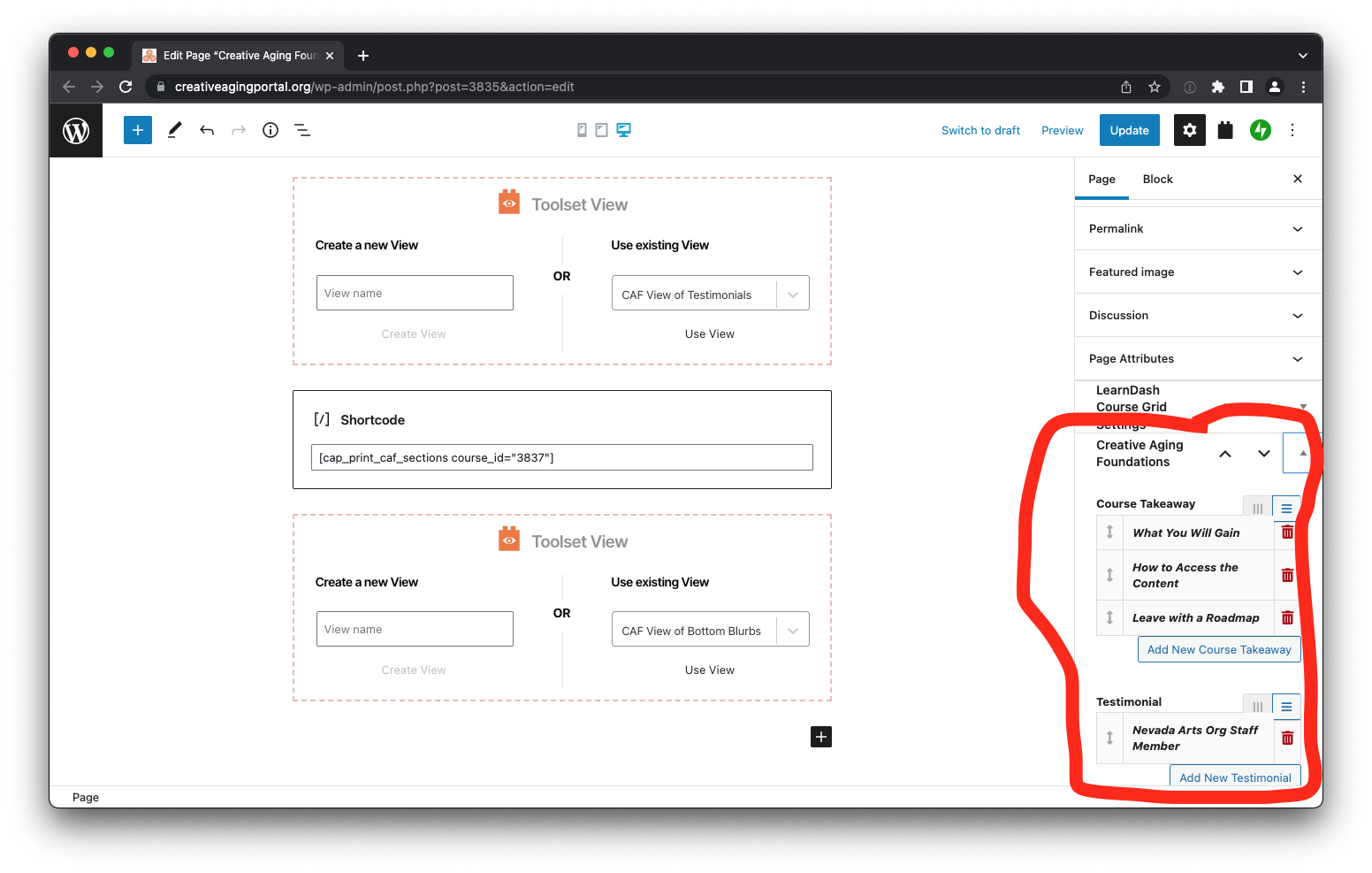Click Use View under Testimonials
The width and height of the screenshot is (1372, 873).
point(709,333)
